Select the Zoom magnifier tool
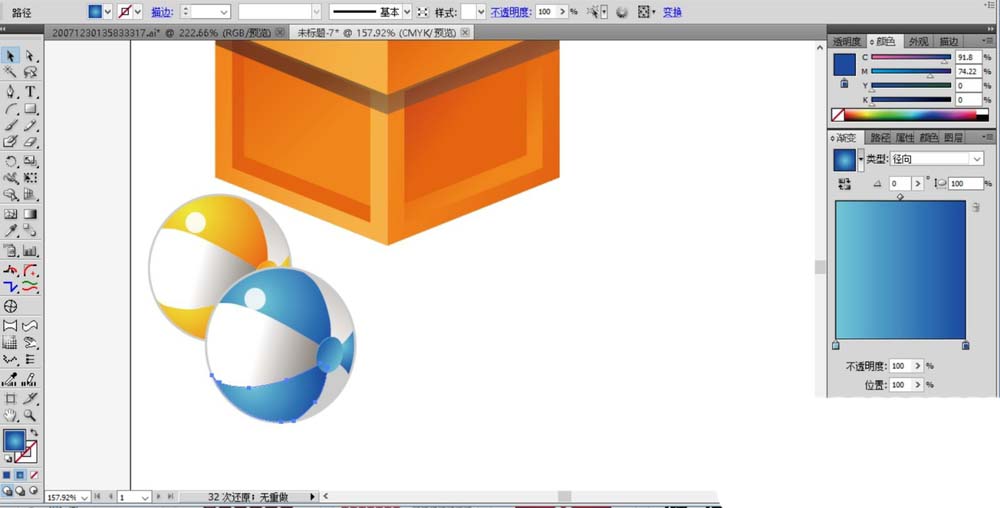 [30, 416]
